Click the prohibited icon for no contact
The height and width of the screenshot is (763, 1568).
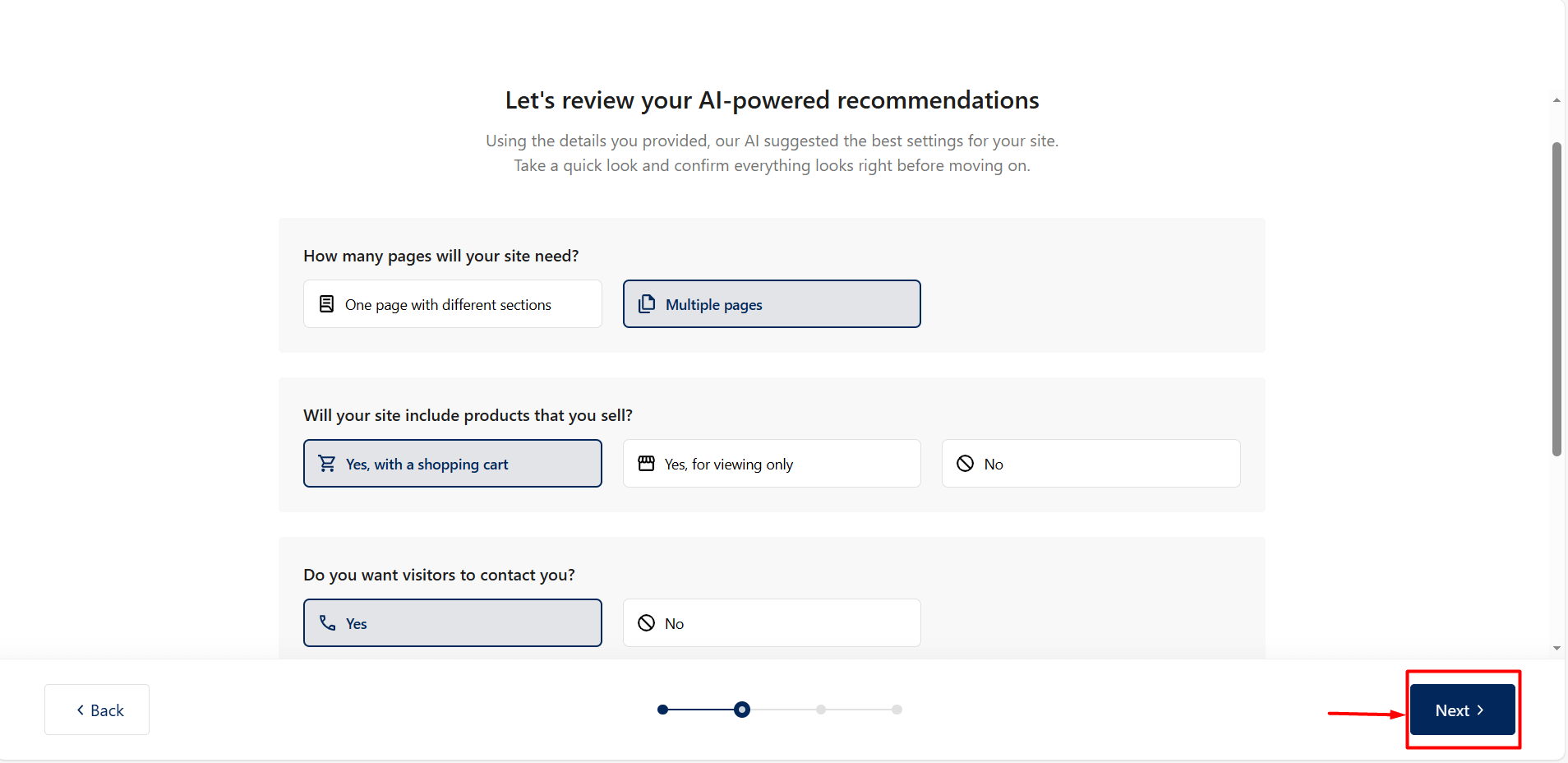647,623
